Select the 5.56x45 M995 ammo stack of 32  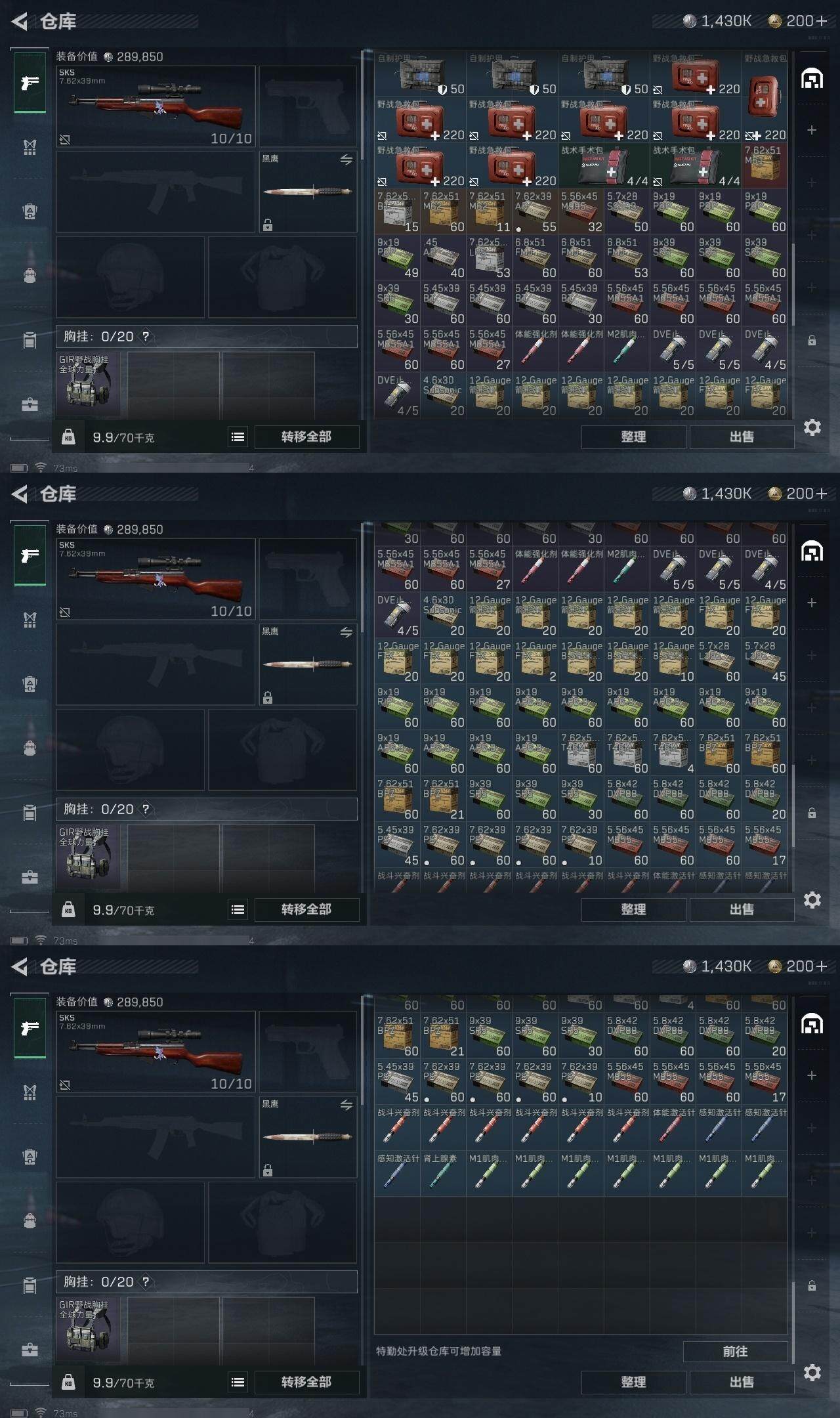click(x=581, y=211)
